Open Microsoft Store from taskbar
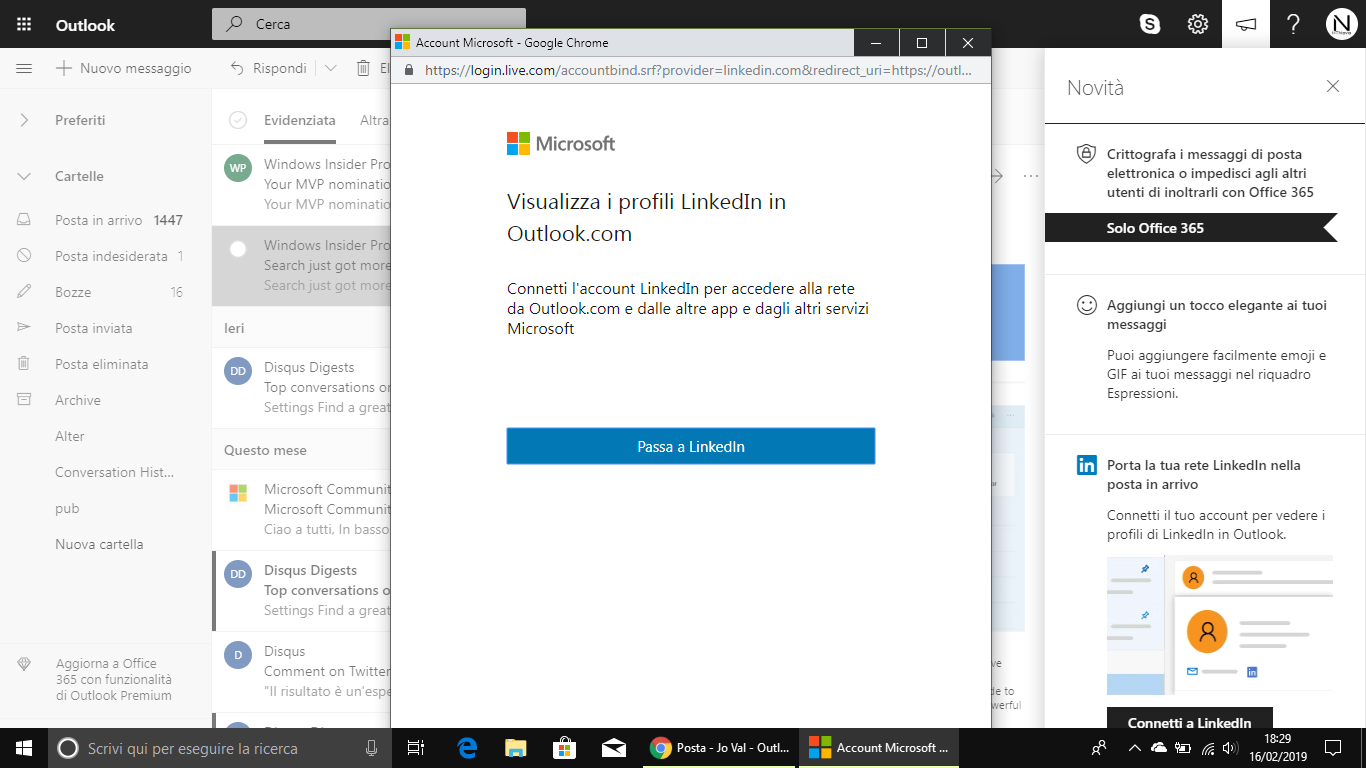 [564, 747]
